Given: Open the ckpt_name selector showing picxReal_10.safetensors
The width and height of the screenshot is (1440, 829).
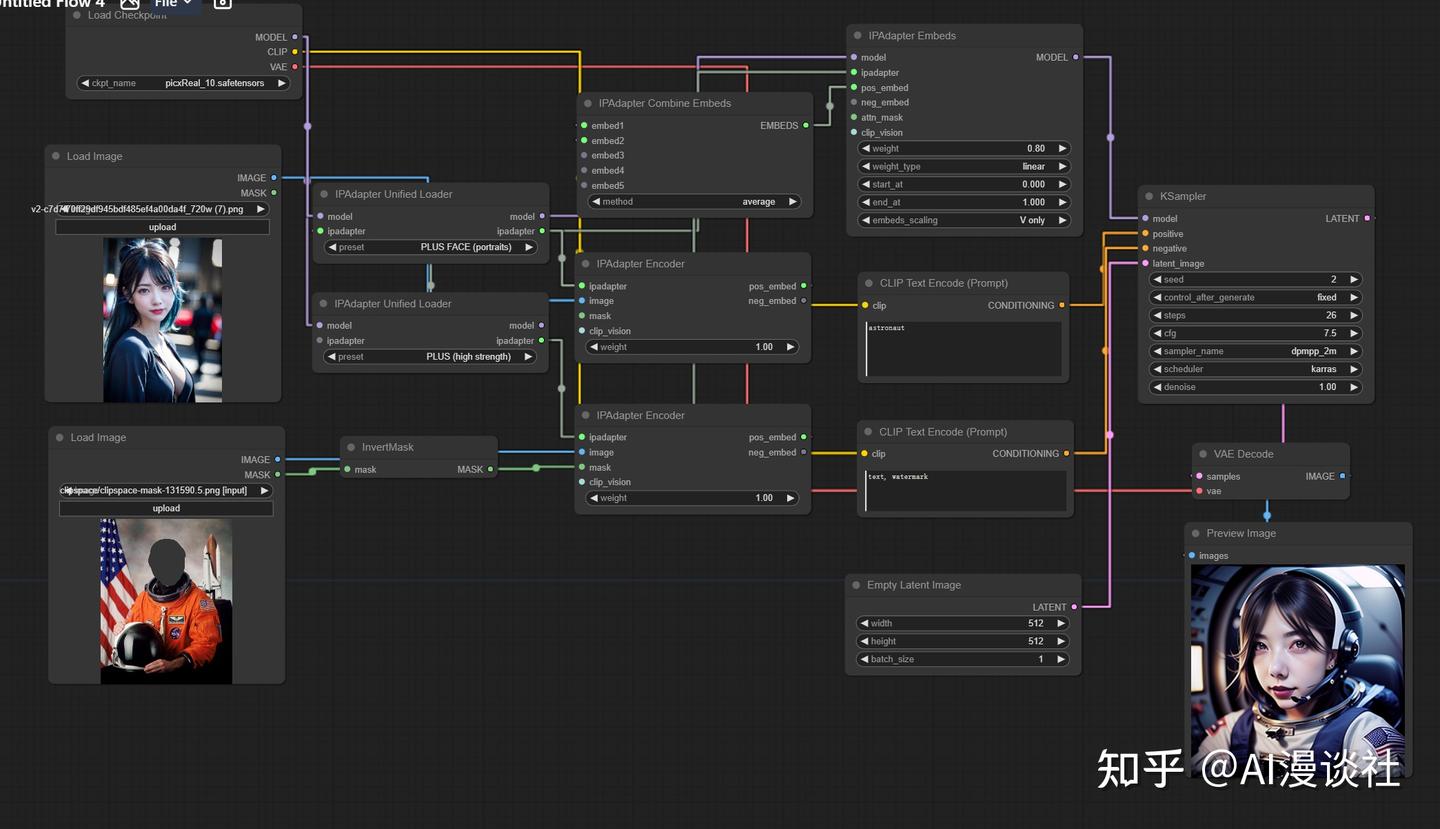Looking at the screenshot, I should (x=180, y=83).
